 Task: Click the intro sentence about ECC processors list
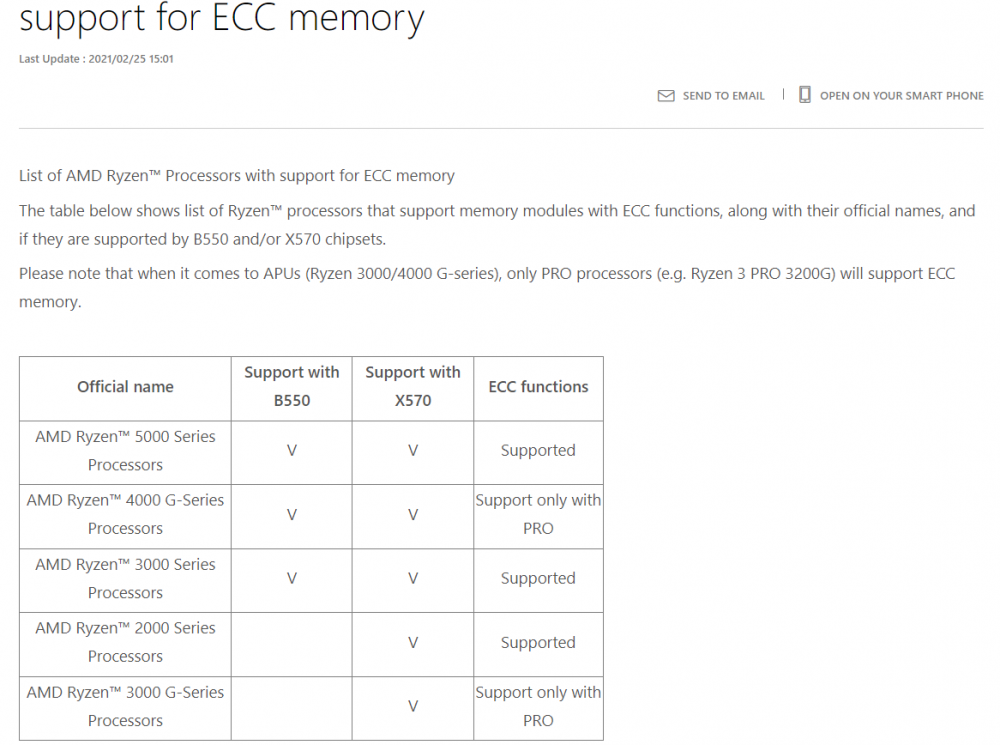coord(237,176)
